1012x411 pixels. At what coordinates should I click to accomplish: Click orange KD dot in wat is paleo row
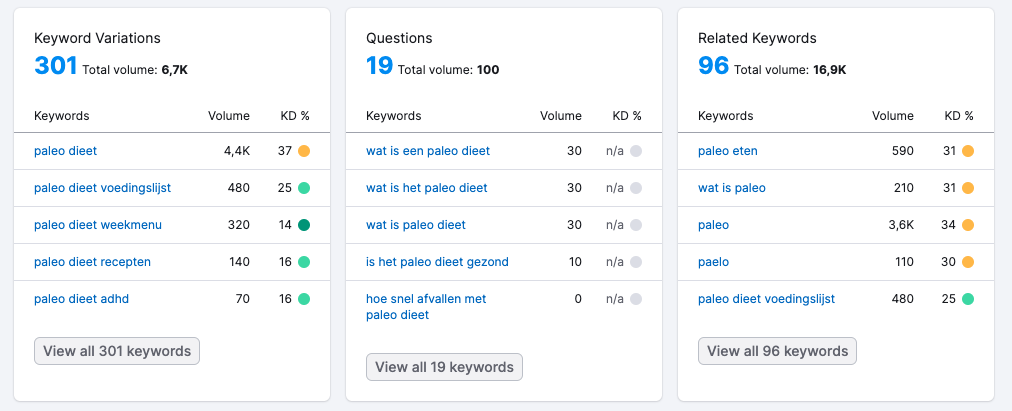click(967, 188)
